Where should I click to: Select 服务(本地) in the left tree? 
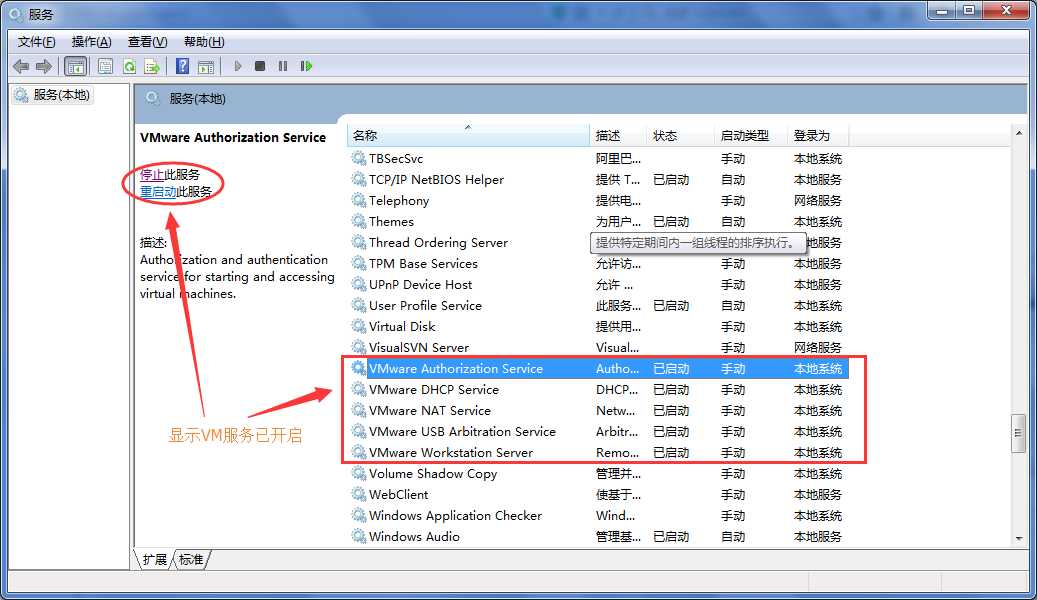coord(52,95)
